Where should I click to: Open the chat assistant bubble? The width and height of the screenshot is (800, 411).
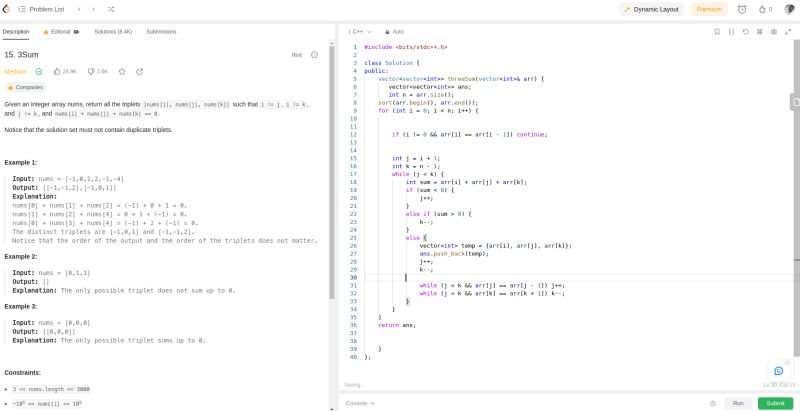click(x=779, y=371)
